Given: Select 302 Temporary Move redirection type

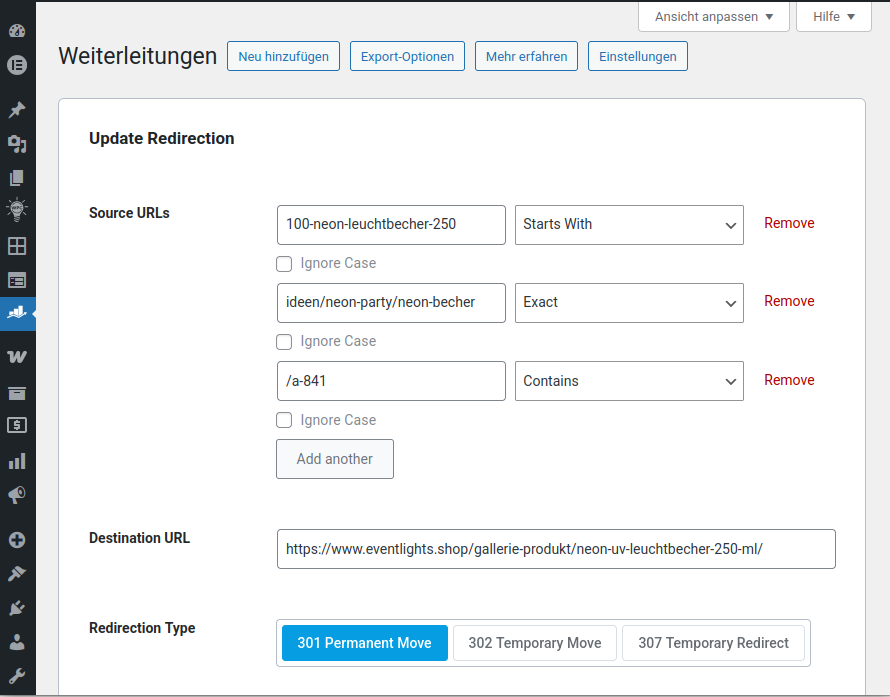Looking at the screenshot, I should (x=535, y=643).
